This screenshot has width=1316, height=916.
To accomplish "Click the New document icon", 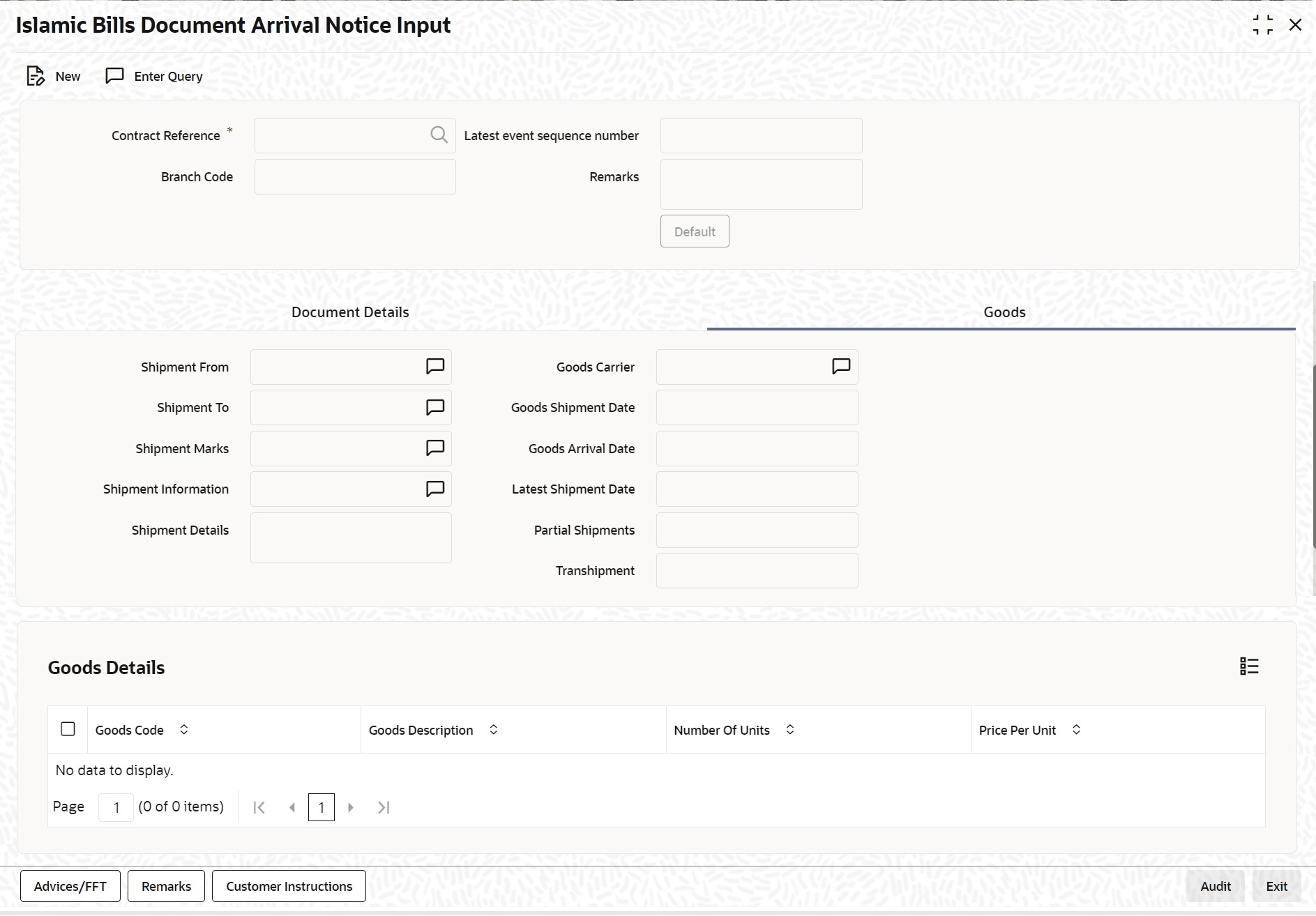I will pyautogui.click(x=35, y=76).
